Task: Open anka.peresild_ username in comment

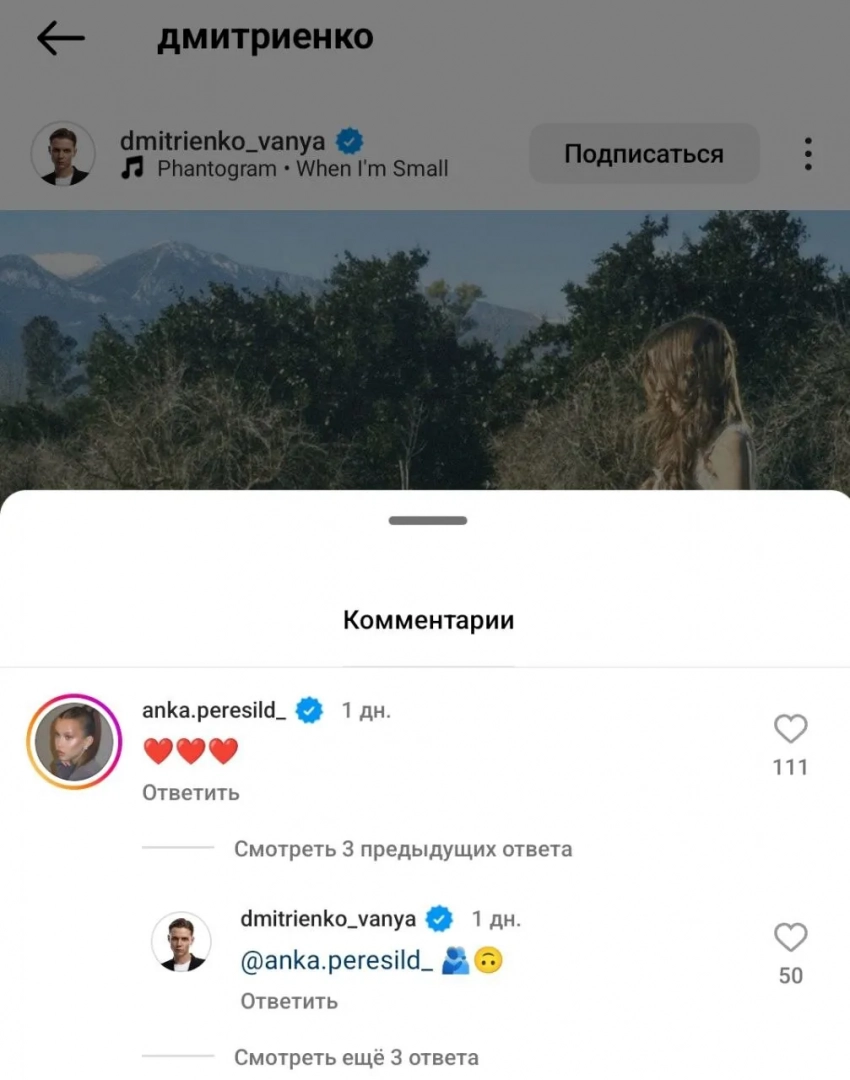Action: point(214,710)
